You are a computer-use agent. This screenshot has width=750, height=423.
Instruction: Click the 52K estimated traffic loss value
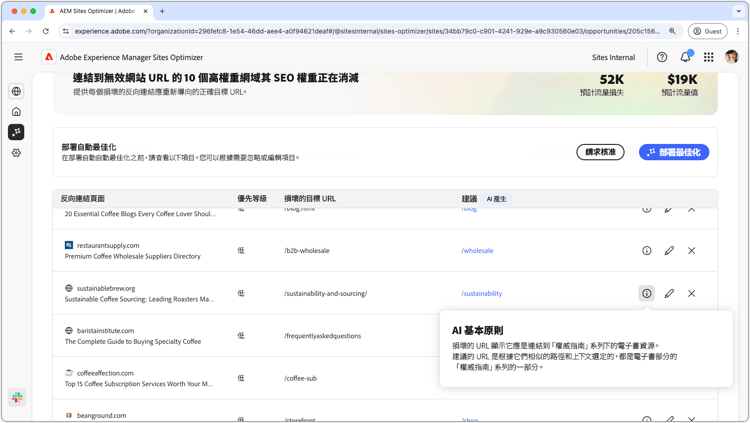pyautogui.click(x=612, y=79)
